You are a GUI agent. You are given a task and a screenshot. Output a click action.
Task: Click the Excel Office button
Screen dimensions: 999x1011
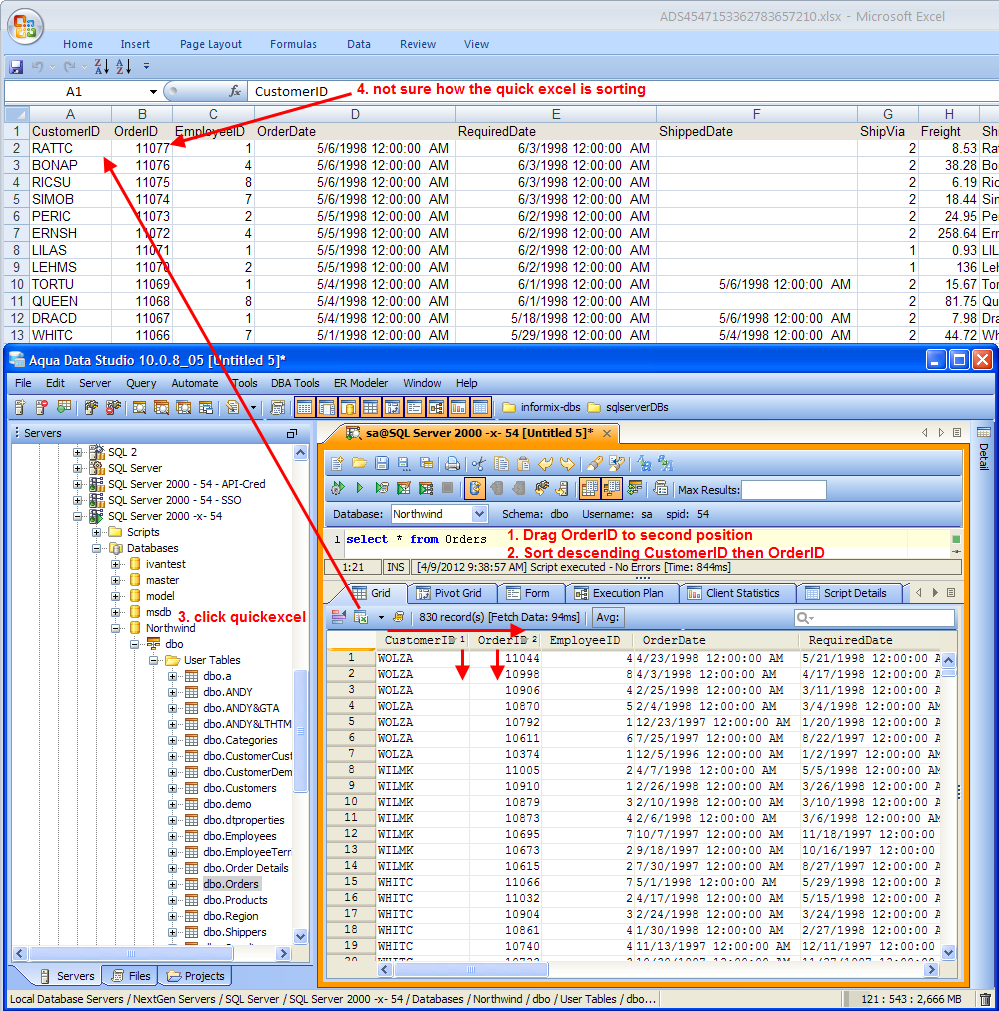pos(25,26)
